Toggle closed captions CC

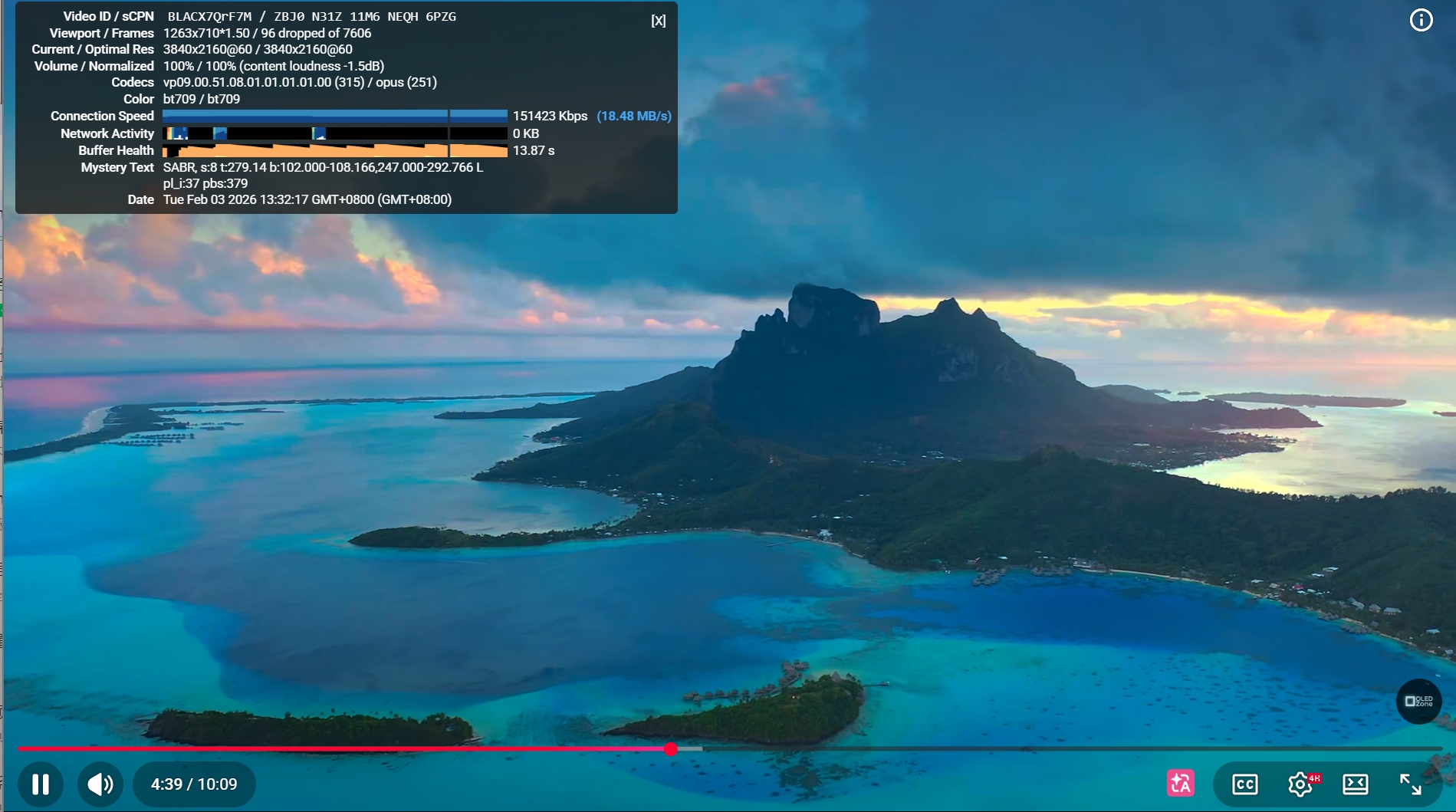pyautogui.click(x=1244, y=784)
